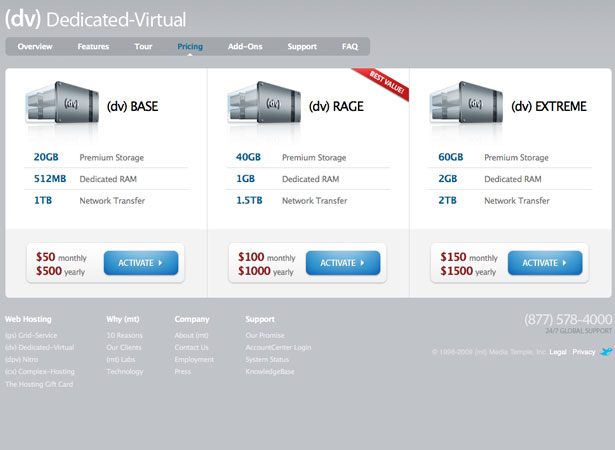This screenshot has width=615, height=450.
Task: Click the (dv) EXTREME plan title
Action: (x=549, y=106)
